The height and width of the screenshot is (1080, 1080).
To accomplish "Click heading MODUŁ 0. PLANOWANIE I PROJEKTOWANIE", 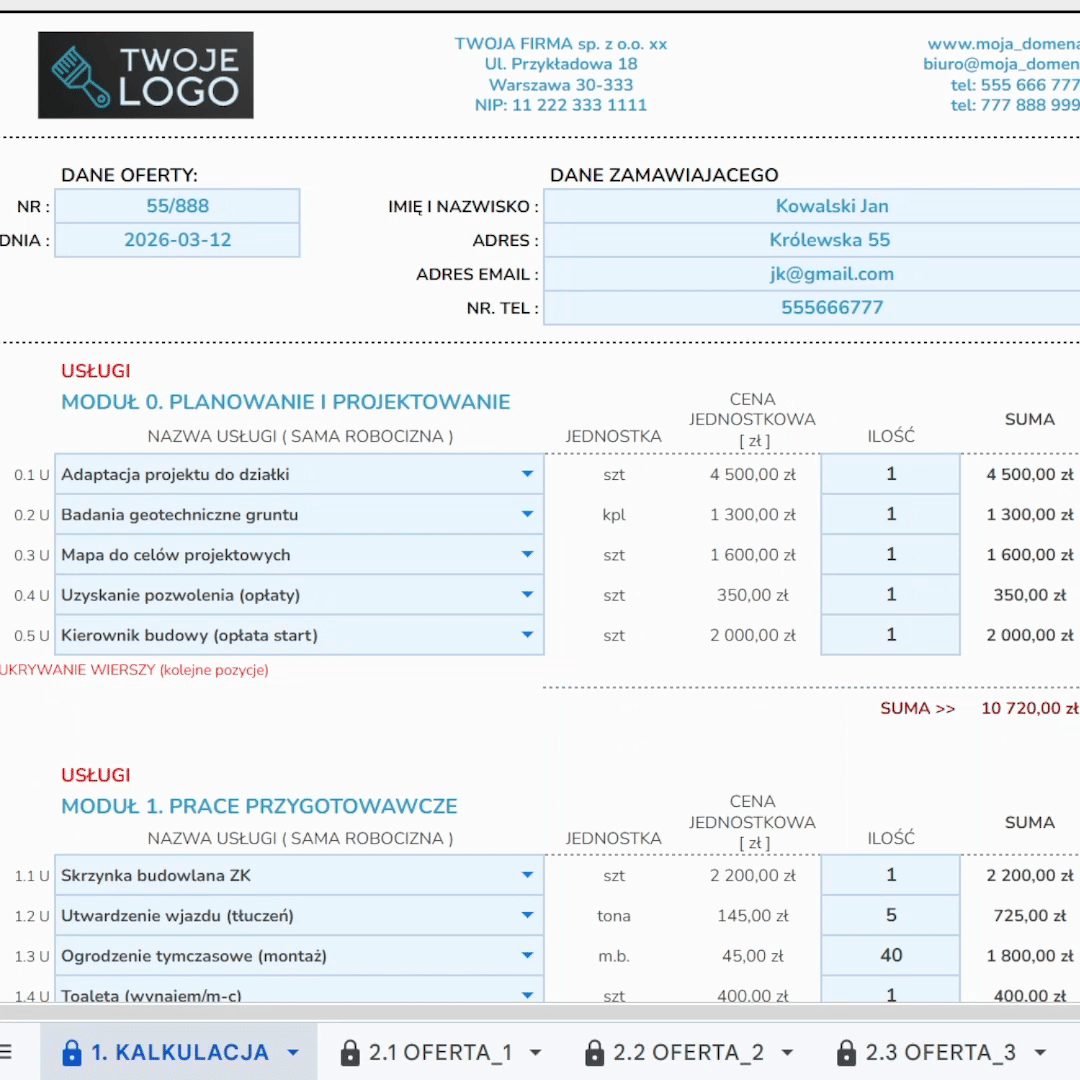I will click(286, 402).
